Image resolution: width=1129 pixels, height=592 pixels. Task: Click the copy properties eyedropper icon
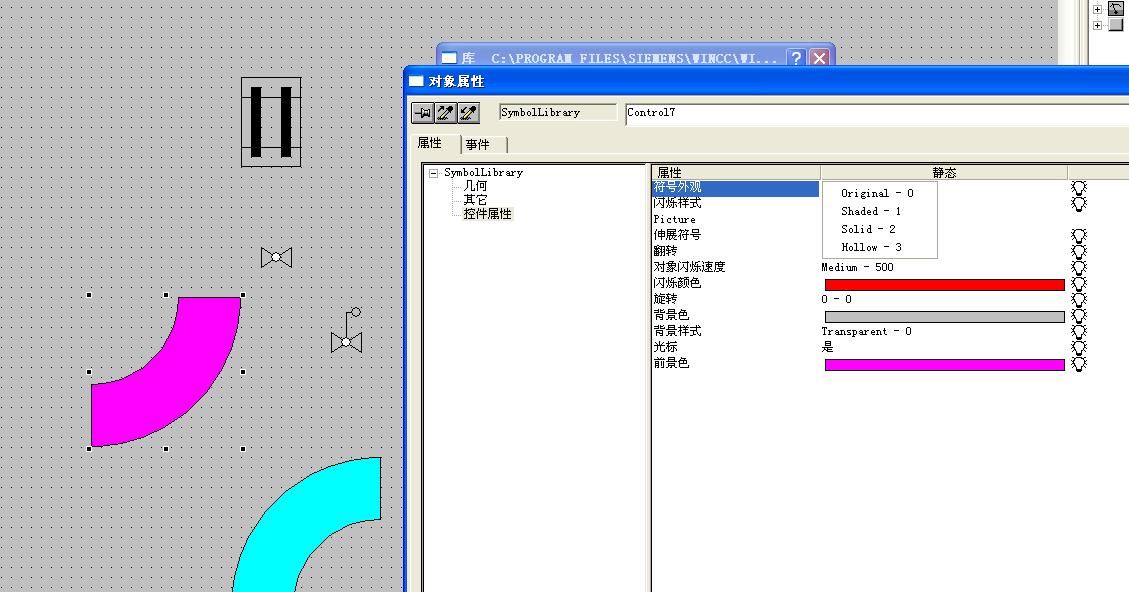click(445, 112)
